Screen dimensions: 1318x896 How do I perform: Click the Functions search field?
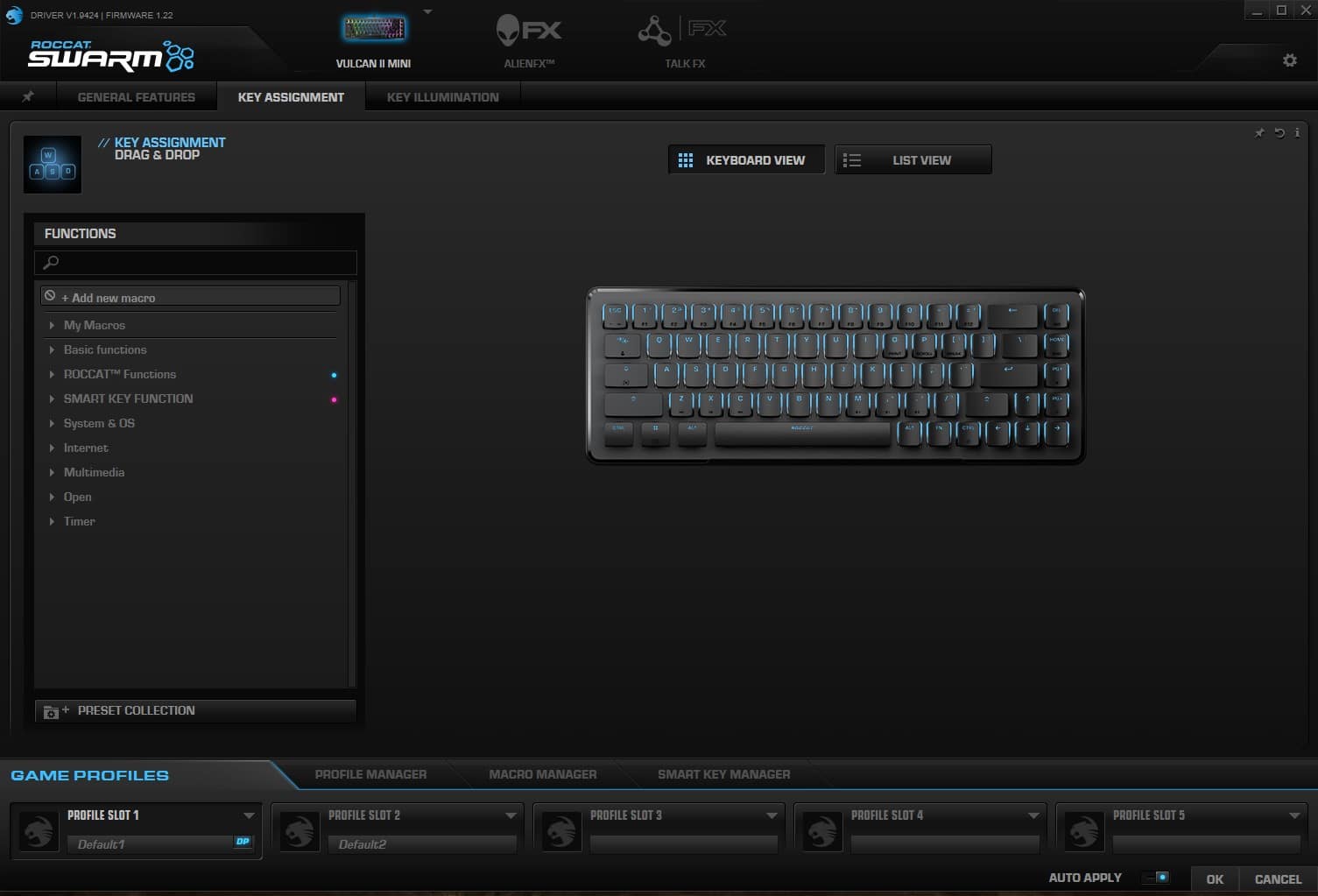click(195, 262)
